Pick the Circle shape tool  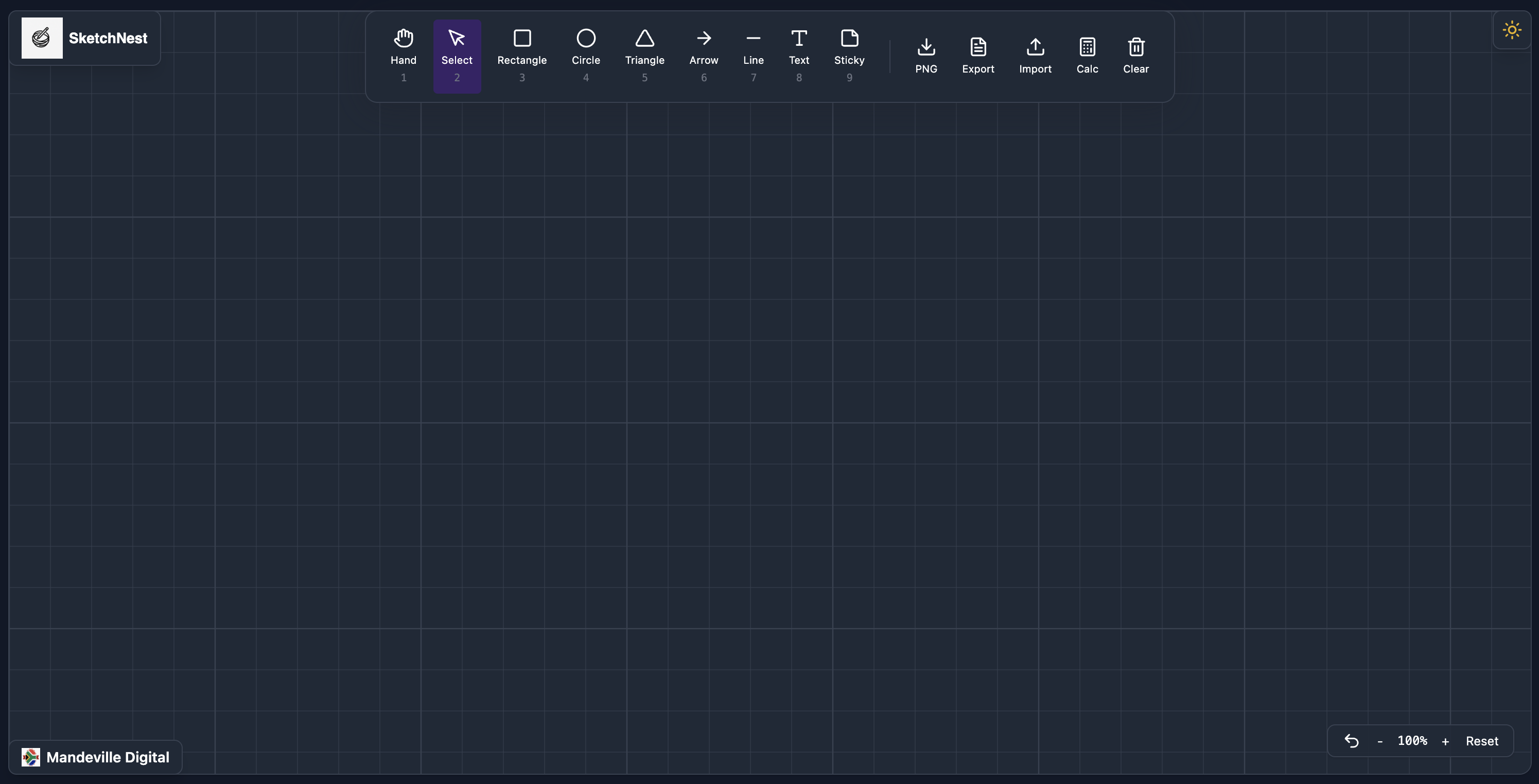tap(586, 55)
